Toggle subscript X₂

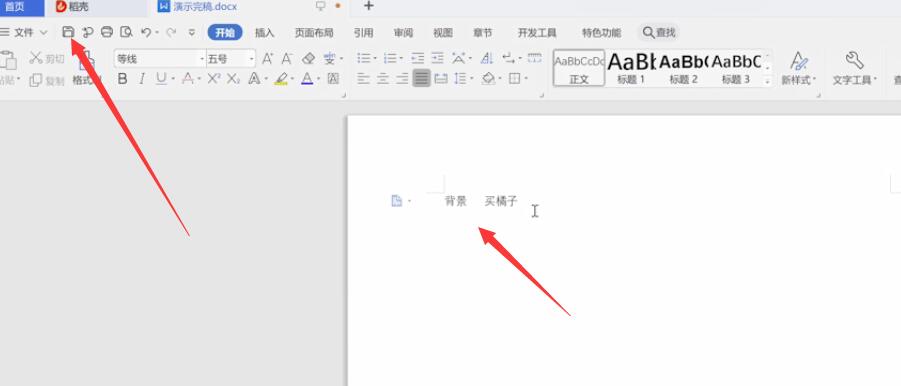[233, 79]
